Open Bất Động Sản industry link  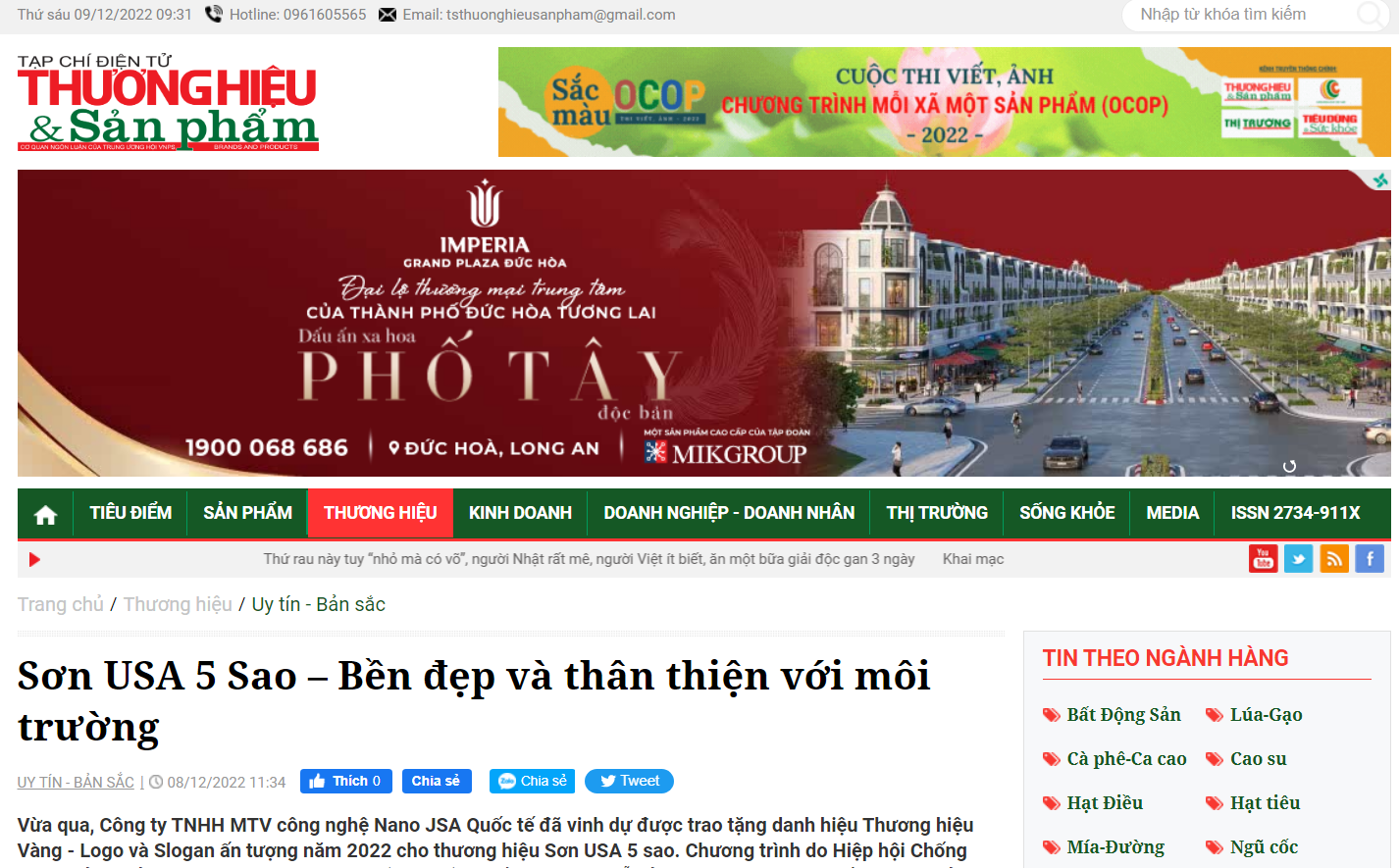[1124, 715]
